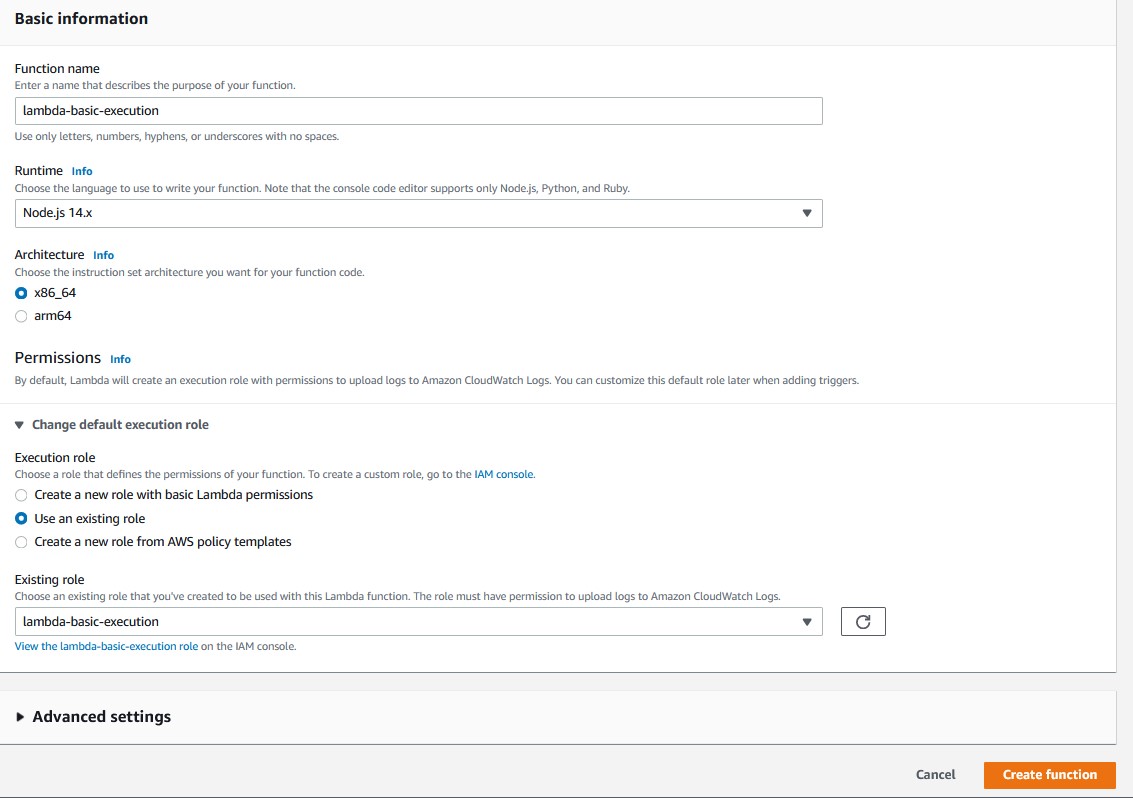Click the Function name label
Screen dimensions: 1133x798
(x=57, y=69)
